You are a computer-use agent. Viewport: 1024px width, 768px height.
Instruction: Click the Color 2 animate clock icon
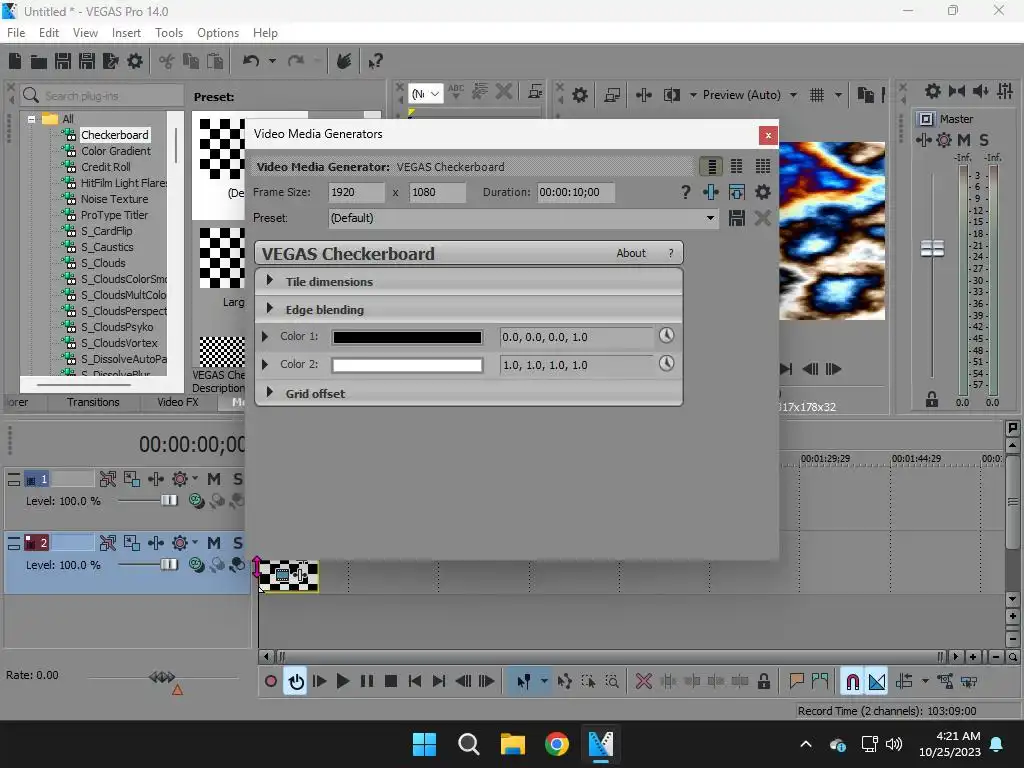coord(666,363)
